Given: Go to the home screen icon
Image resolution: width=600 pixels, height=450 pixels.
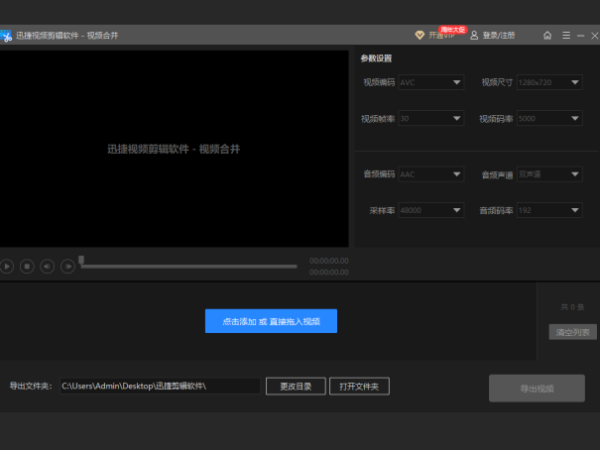Looking at the screenshot, I should tap(547, 35).
